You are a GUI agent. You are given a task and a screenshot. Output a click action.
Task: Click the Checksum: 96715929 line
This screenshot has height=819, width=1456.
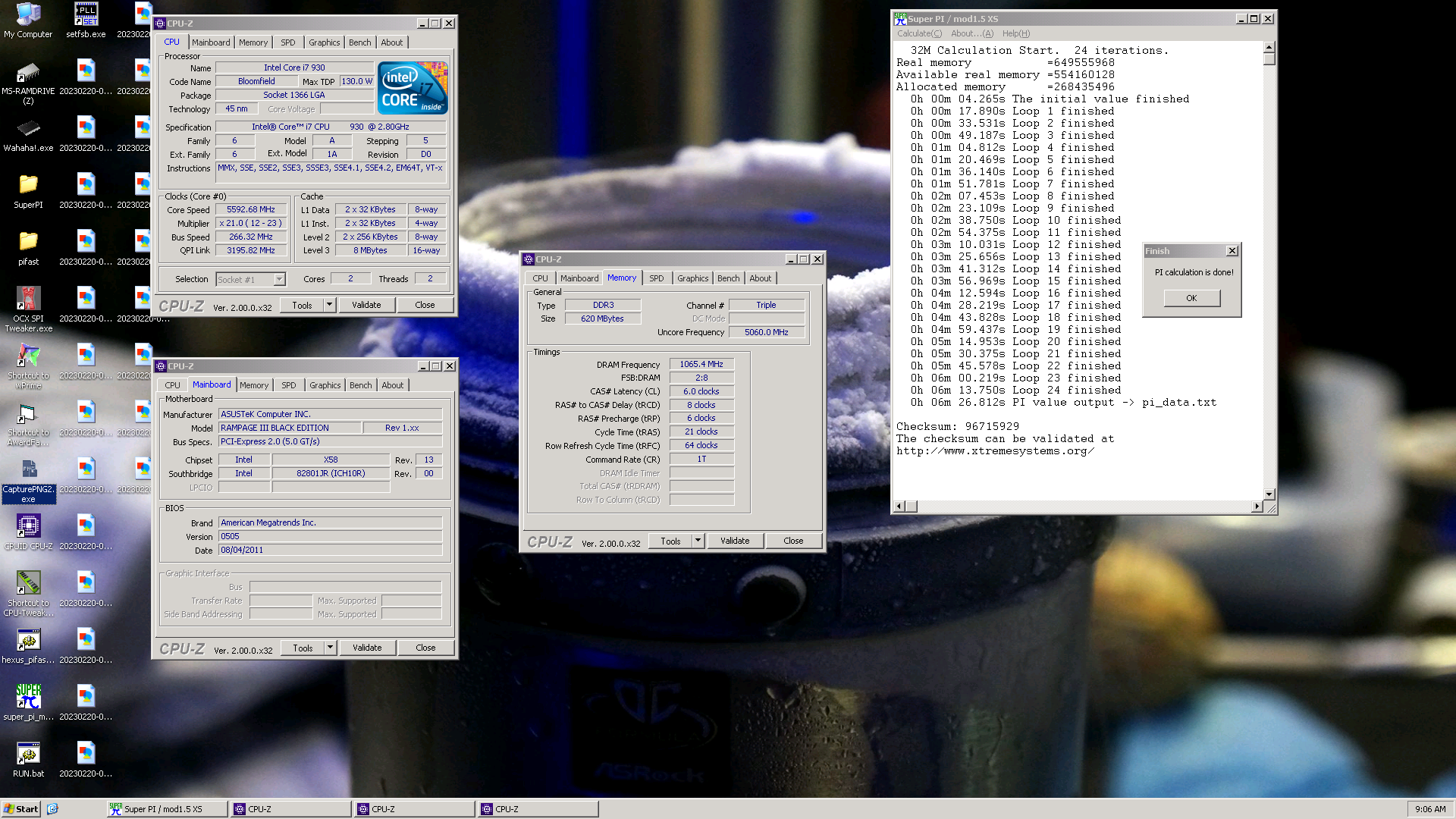958,427
